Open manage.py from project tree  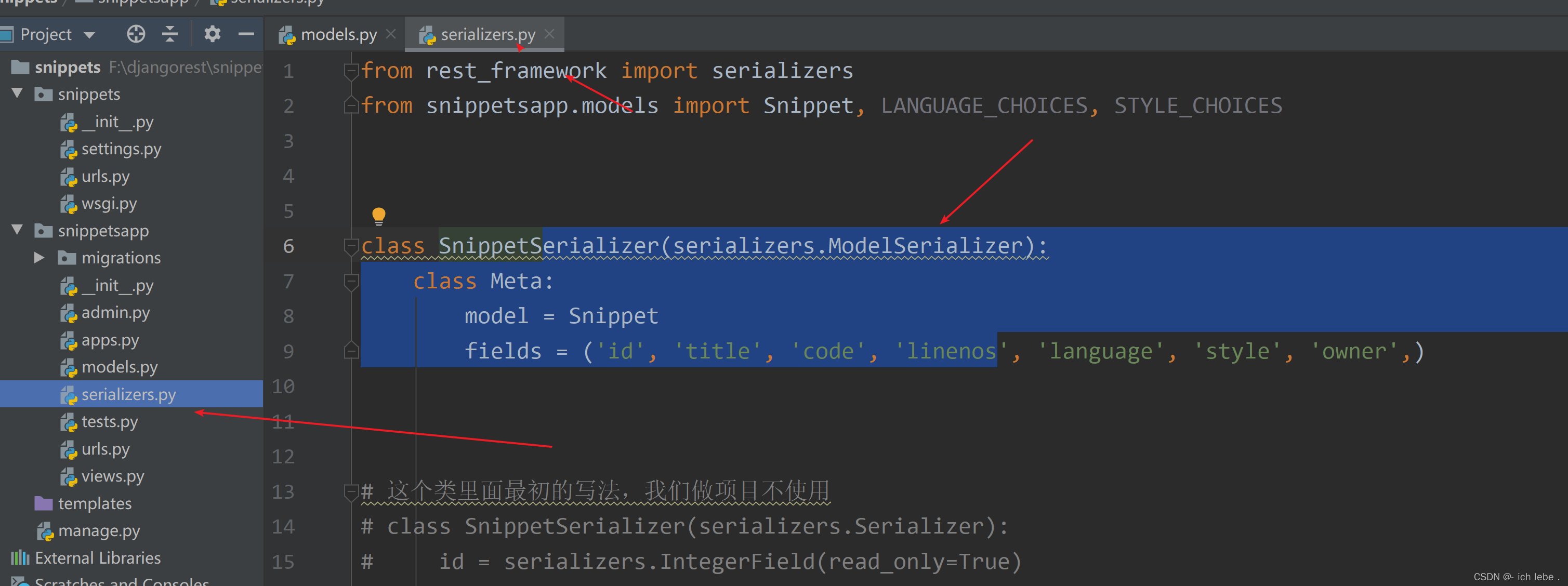[x=99, y=531]
